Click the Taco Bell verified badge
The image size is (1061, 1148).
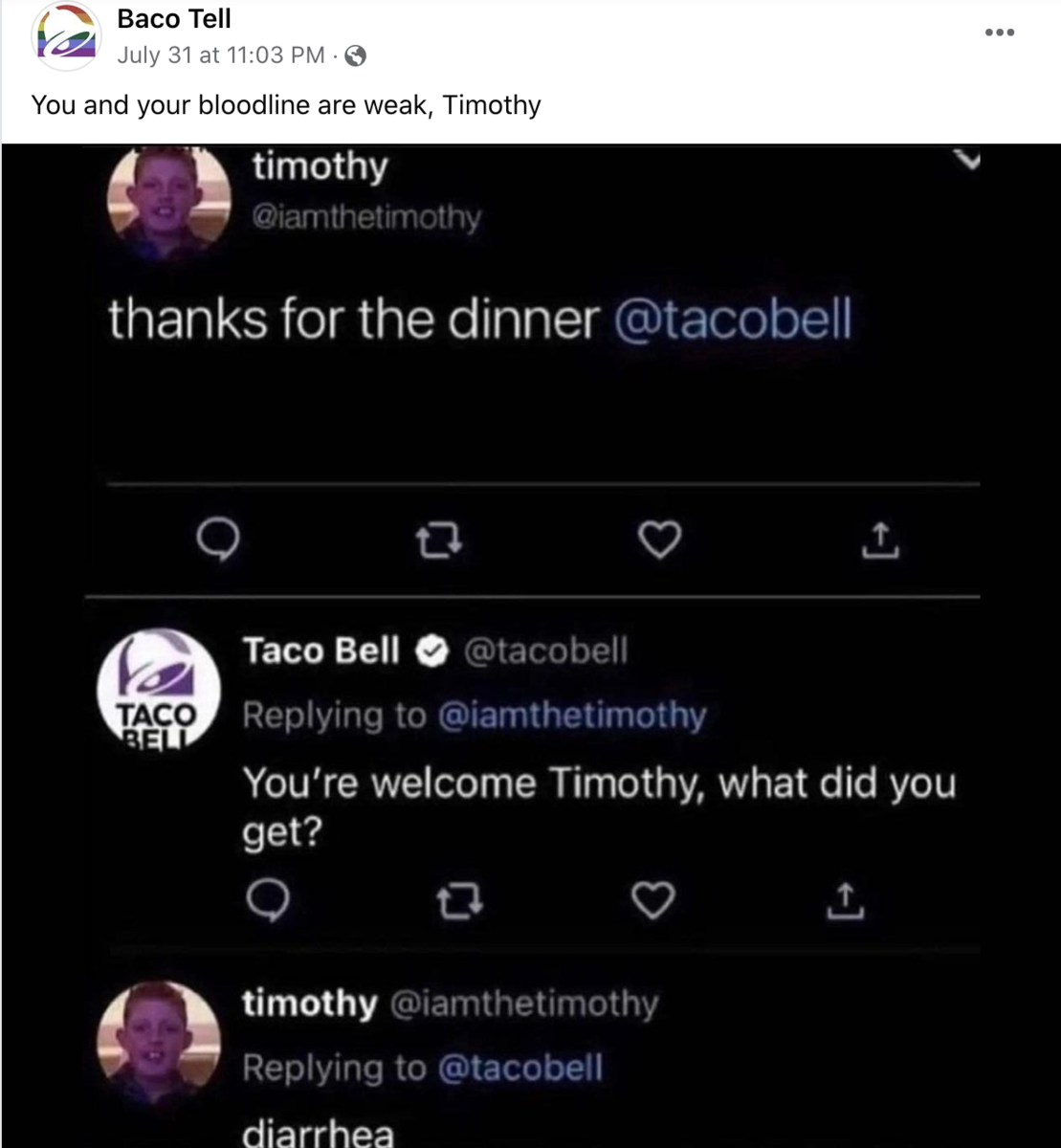click(x=431, y=651)
